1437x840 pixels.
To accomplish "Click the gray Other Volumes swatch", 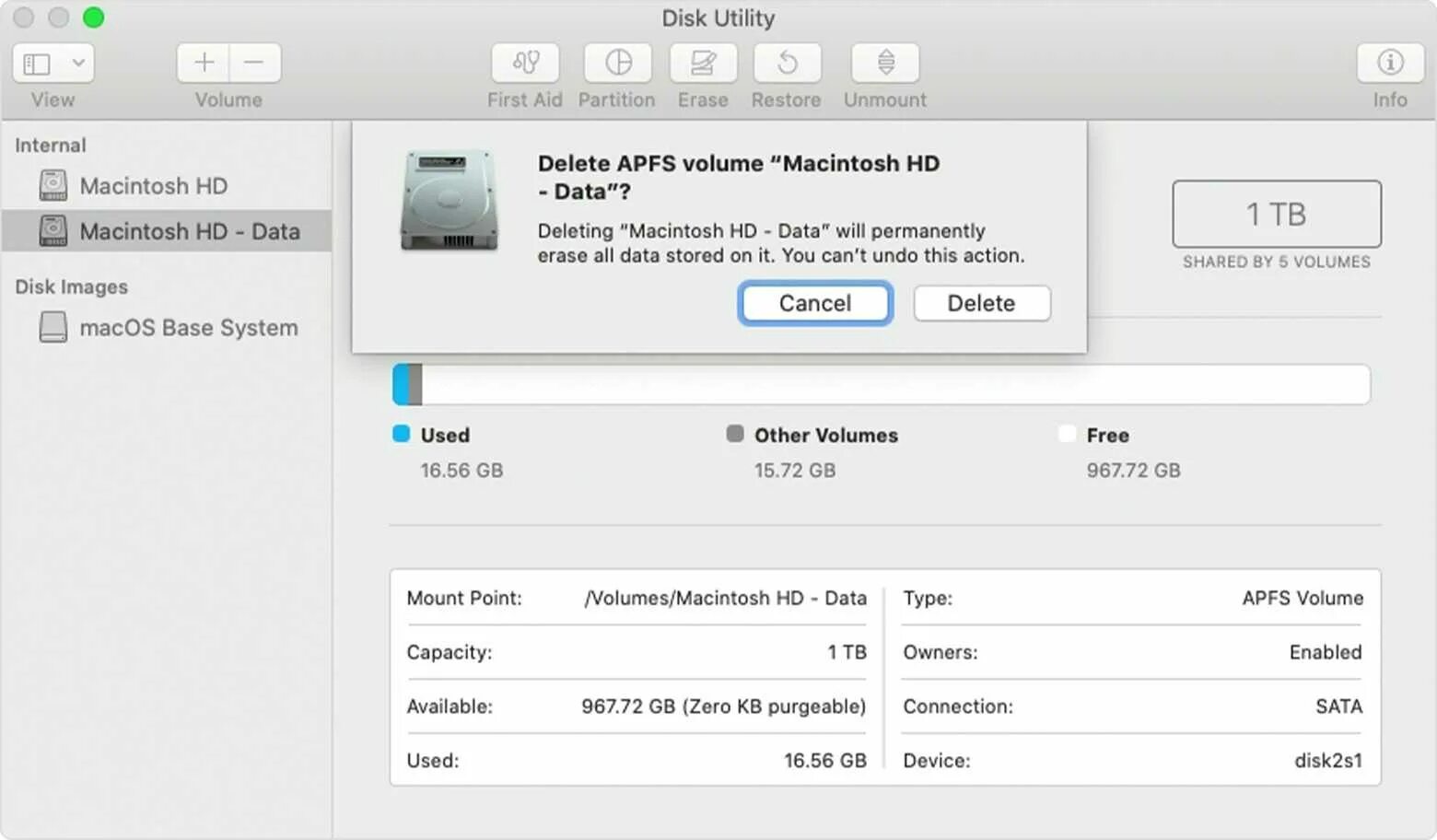I will pyautogui.click(x=734, y=434).
